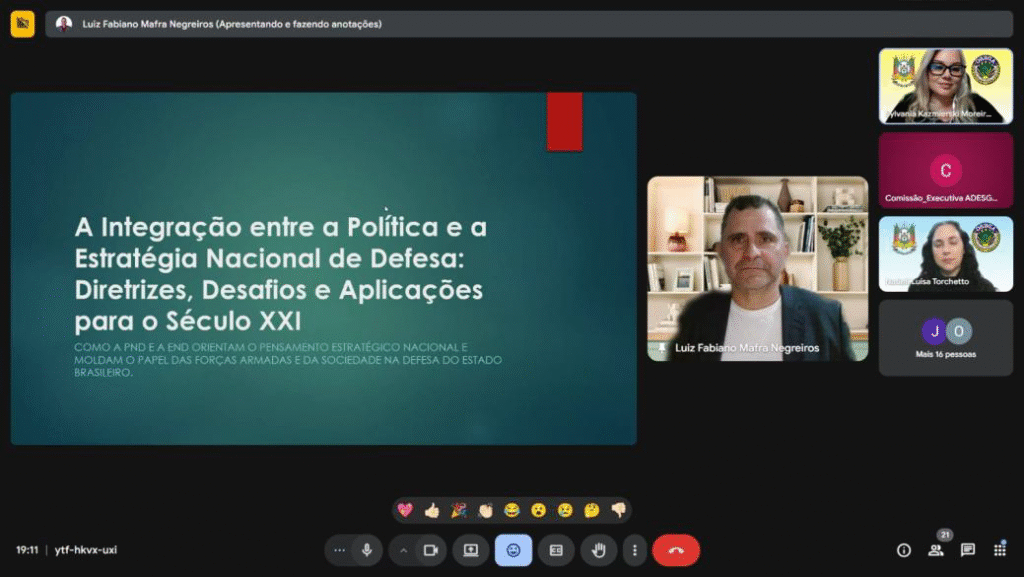
Task: Click the present screen icon
Action: click(x=470, y=550)
